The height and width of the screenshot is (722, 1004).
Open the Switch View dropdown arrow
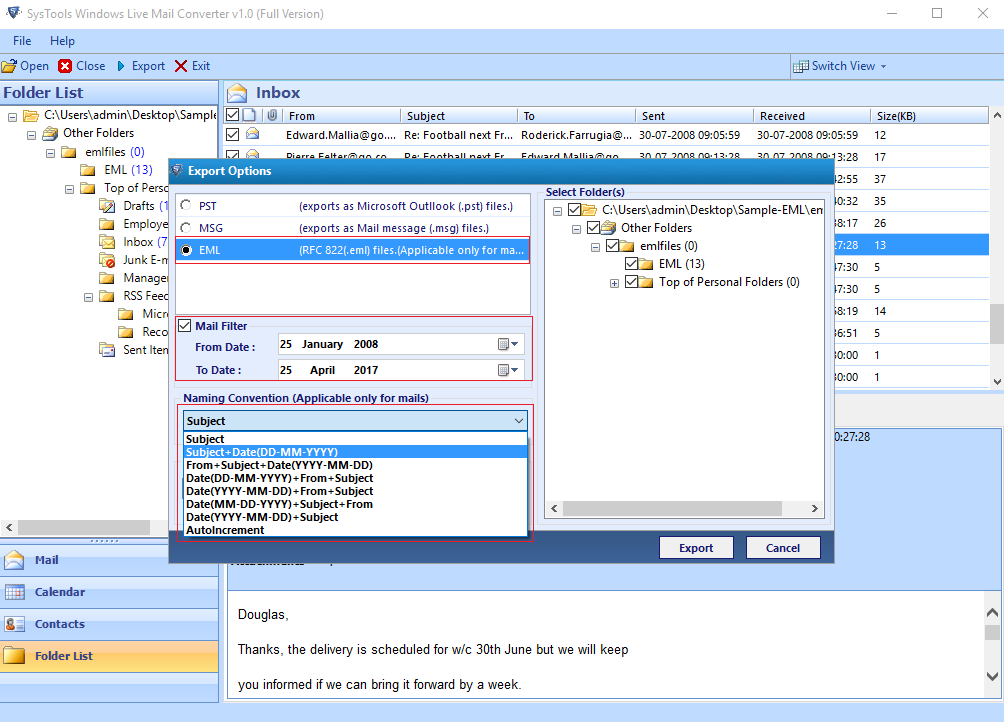pos(884,67)
